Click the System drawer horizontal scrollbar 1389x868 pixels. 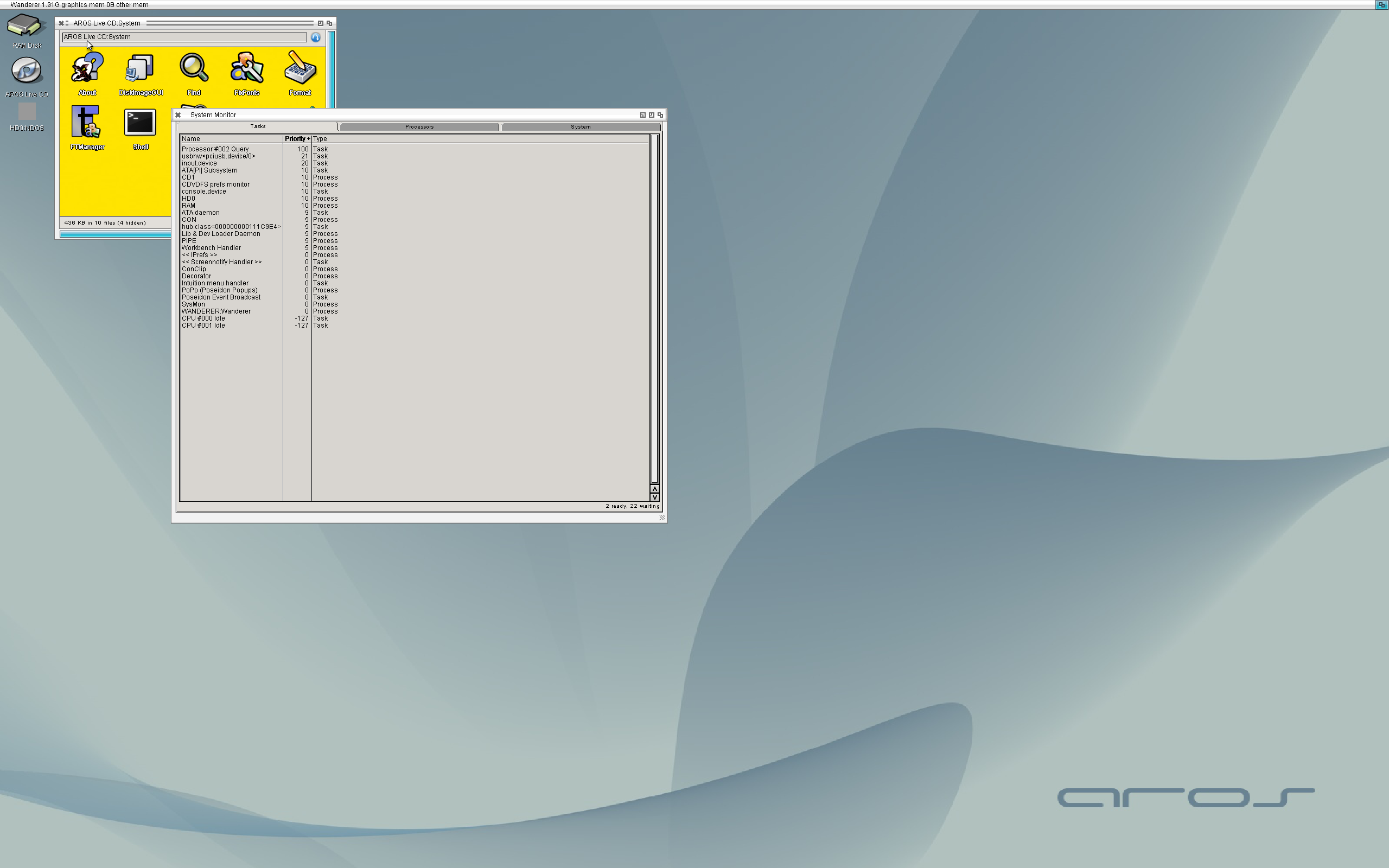tap(116, 234)
